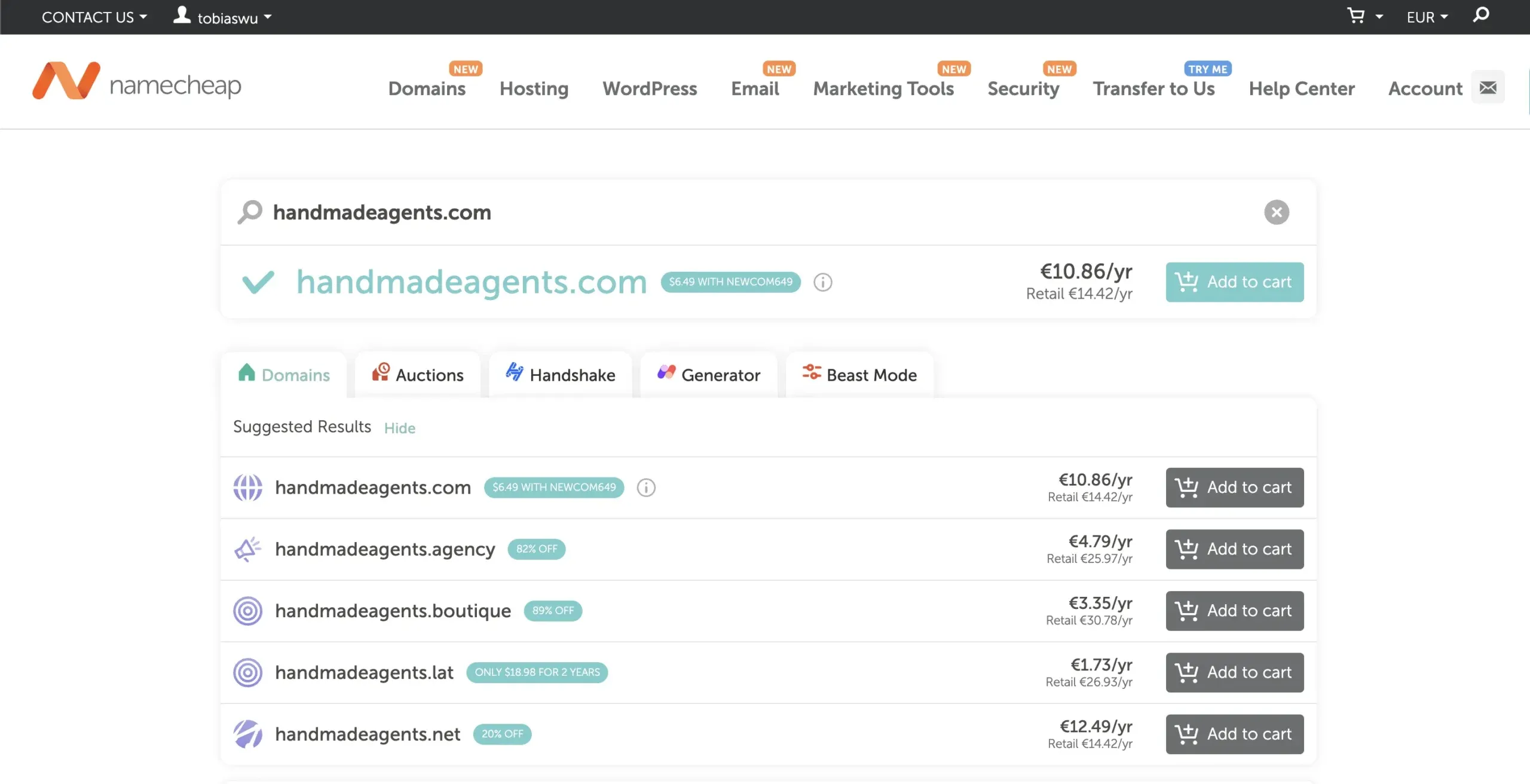Open the Hosting navigation menu
The image size is (1530, 784).
point(534,88)
